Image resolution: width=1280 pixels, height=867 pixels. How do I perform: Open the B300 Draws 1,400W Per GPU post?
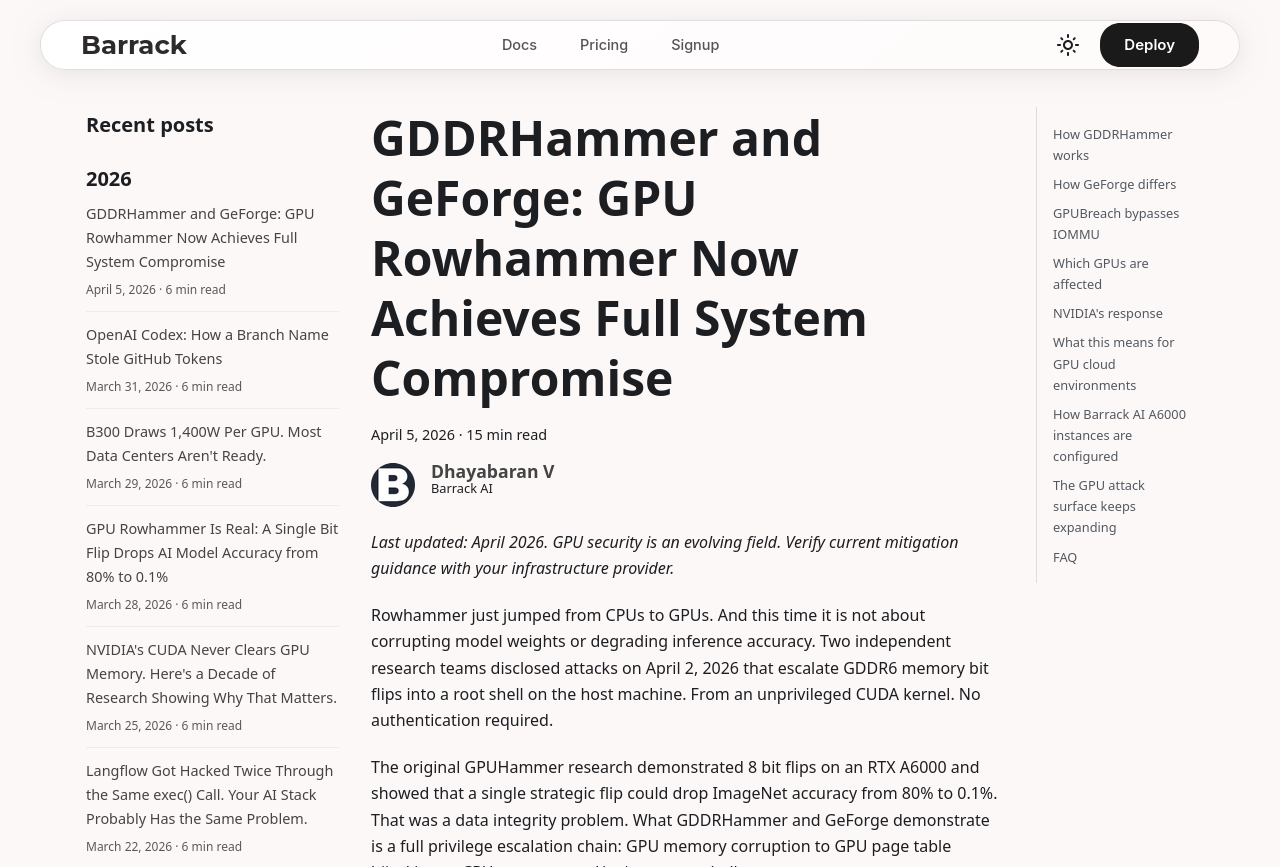pyautogui.click(x=203, y=444)
